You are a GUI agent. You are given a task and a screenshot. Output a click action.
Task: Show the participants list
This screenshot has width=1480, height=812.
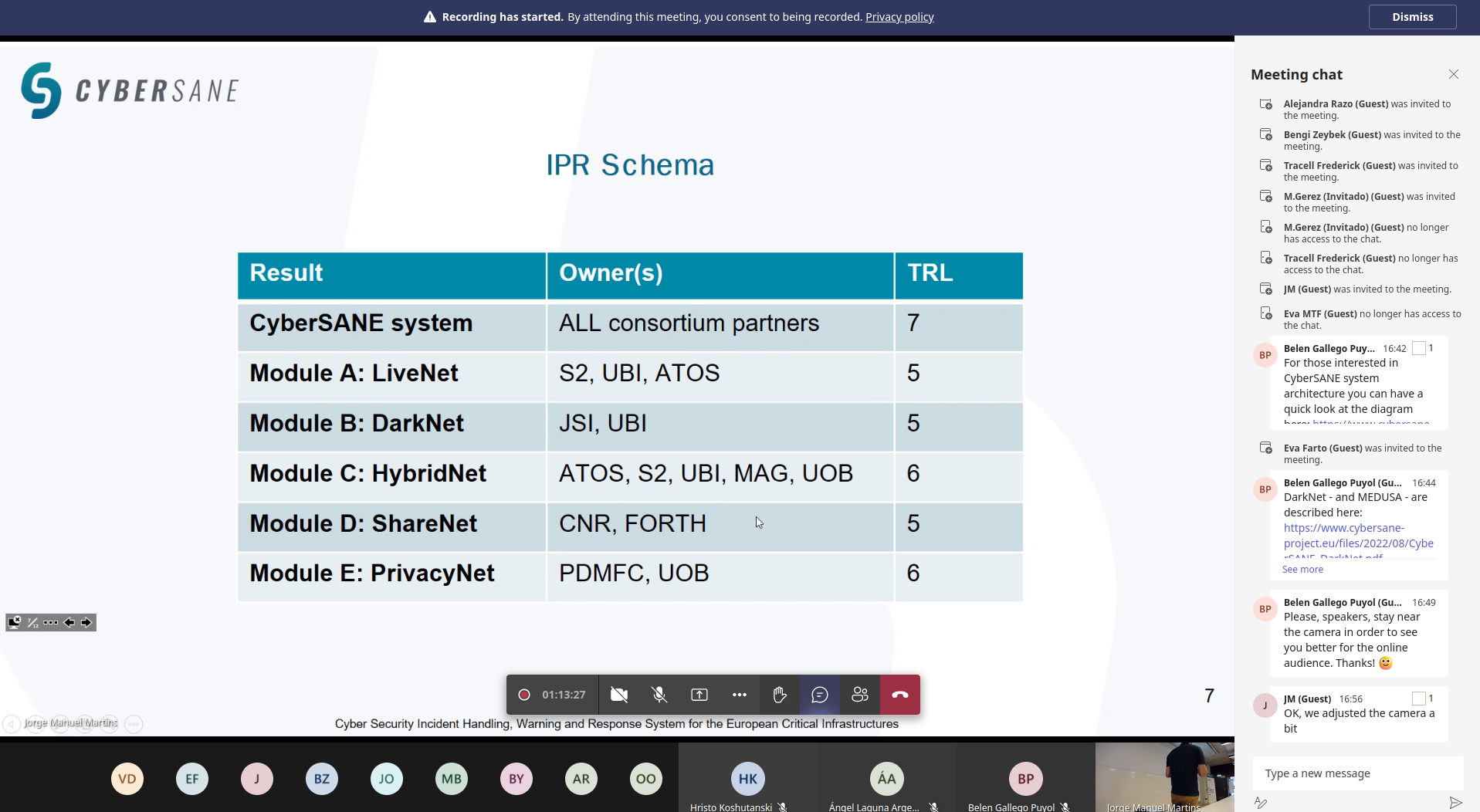click(860, 695)
